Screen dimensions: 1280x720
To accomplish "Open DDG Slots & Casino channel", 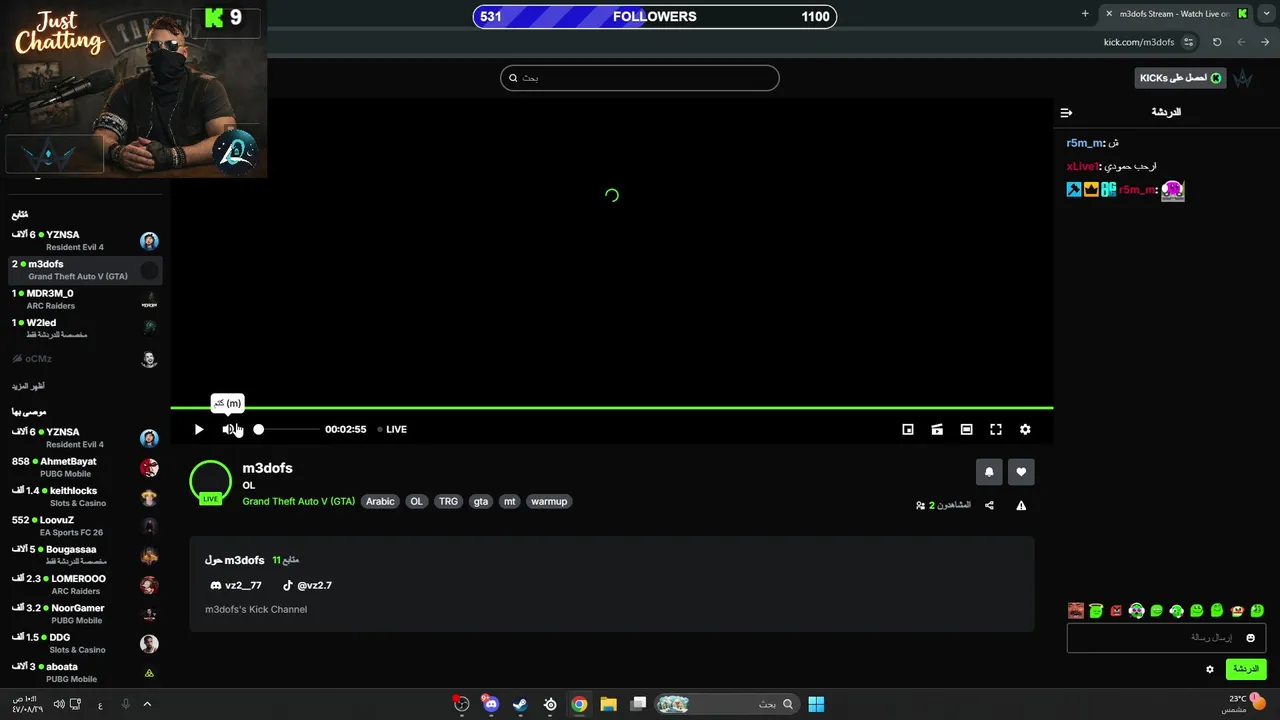I will pyautogui.click(x=85, y=642).
